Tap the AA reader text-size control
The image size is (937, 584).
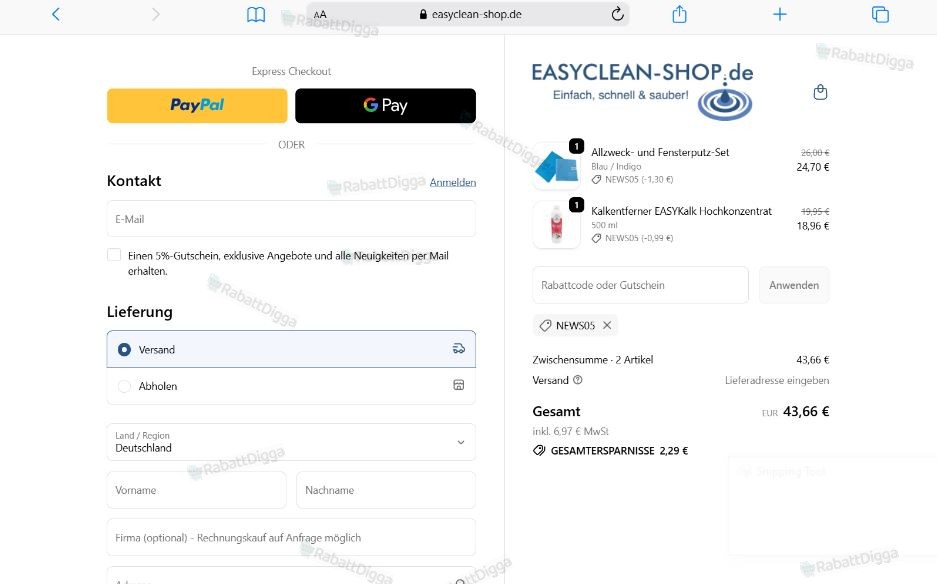coord(320,14)
